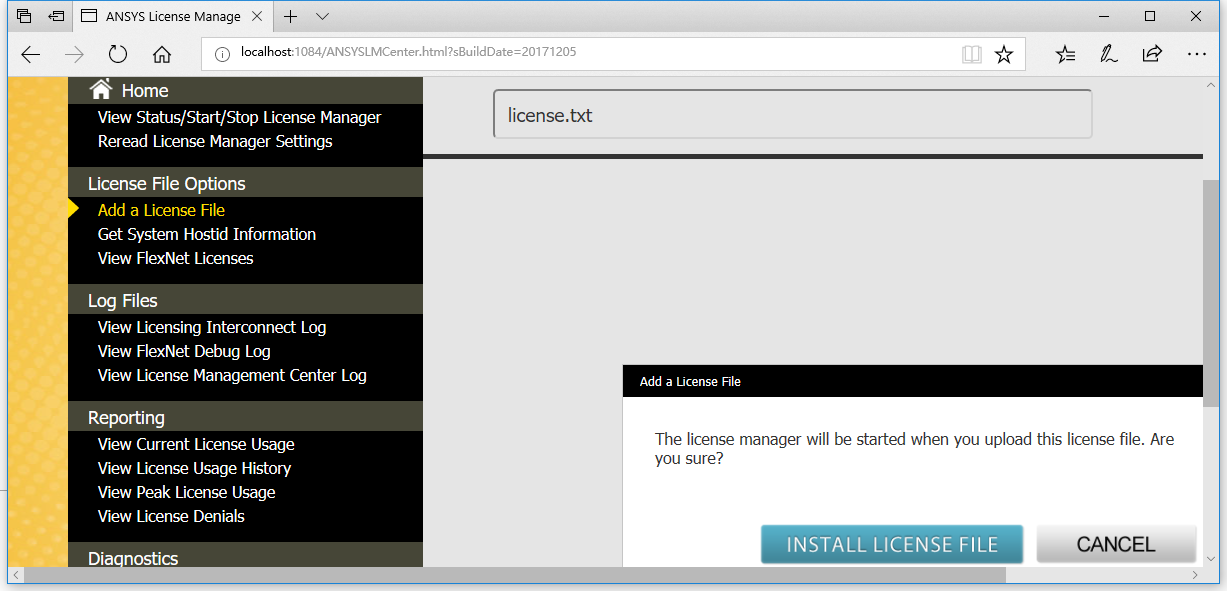Close the ANSYS License Manager tab
Image resolution: width=1227 pixels, height=591 pixels.
click(258, 16)
